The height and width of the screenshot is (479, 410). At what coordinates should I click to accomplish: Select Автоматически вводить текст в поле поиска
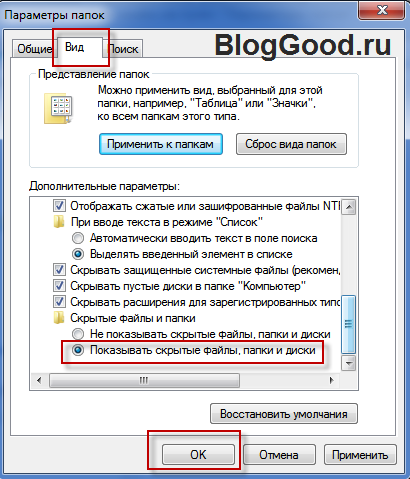(x=78, y=238)
